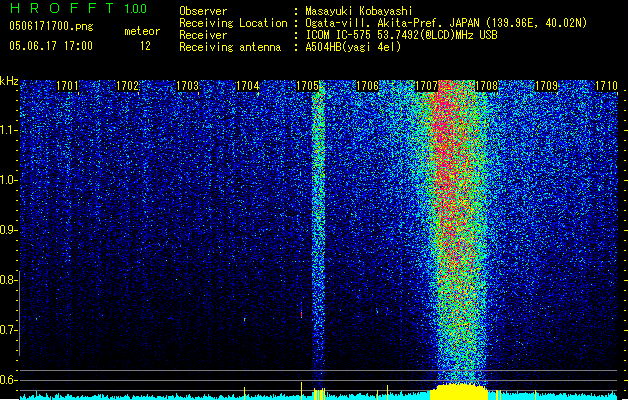Screen dimensions: 629x400
Task: Click the 1706 time marker
Action: (x=367, y=86)
